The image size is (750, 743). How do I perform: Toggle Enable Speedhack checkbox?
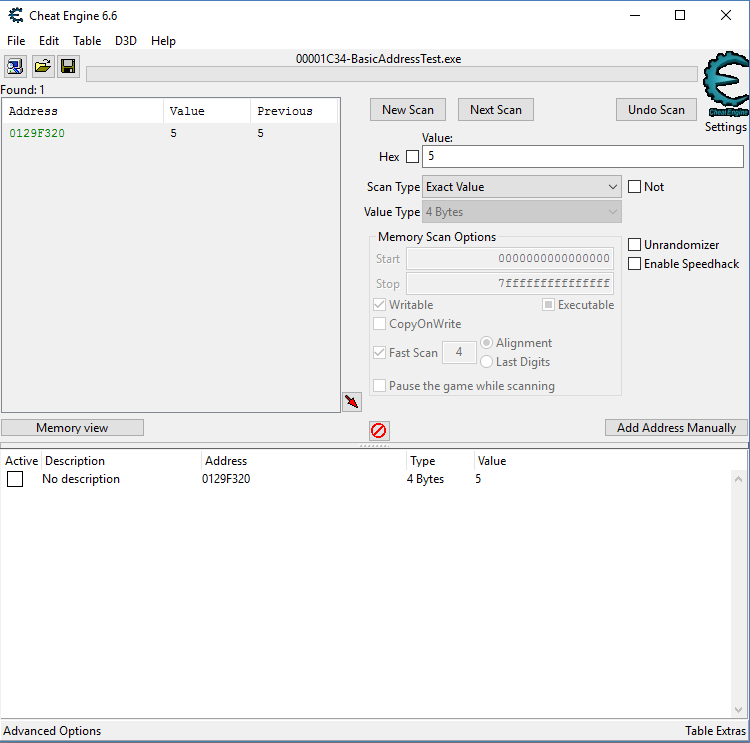pos(634,264)
